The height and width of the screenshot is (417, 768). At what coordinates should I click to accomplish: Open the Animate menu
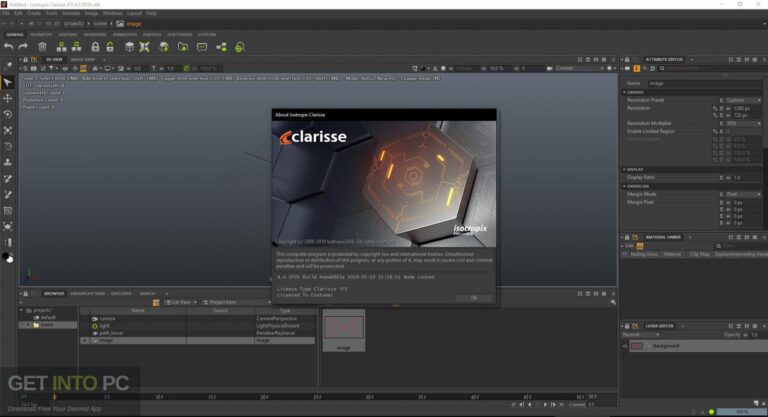71,14
